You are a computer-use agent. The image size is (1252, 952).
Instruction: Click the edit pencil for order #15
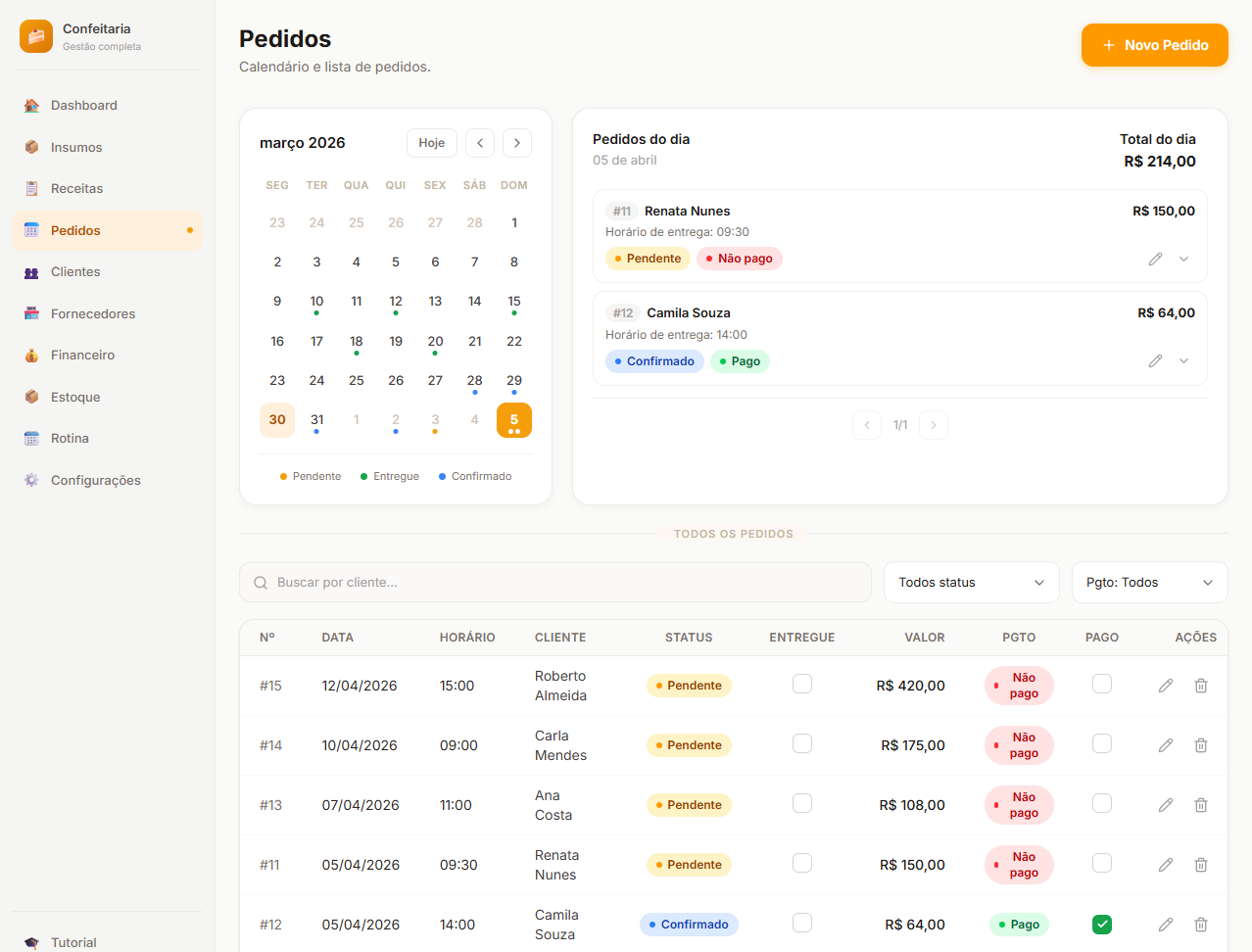tap(1165, 686)
